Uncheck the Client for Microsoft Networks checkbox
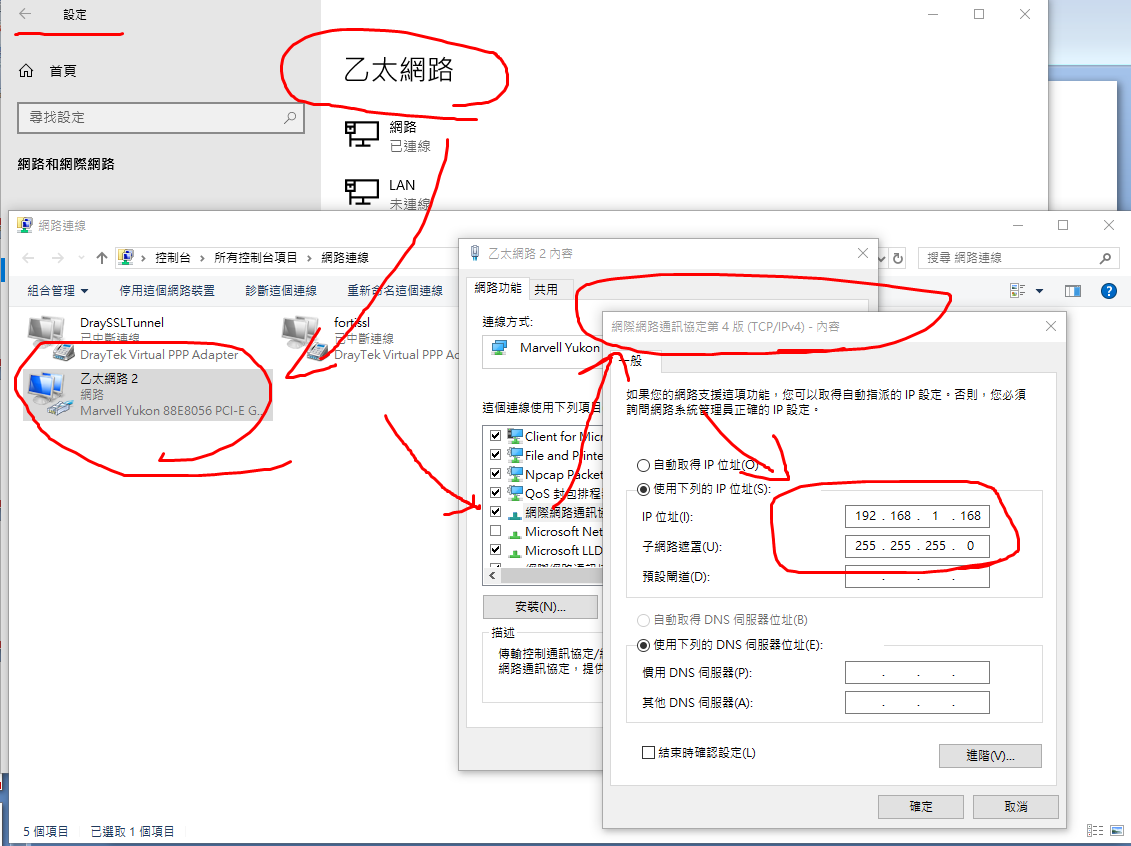The width and height of the screenshot is (1131, 846). (495, 436)
